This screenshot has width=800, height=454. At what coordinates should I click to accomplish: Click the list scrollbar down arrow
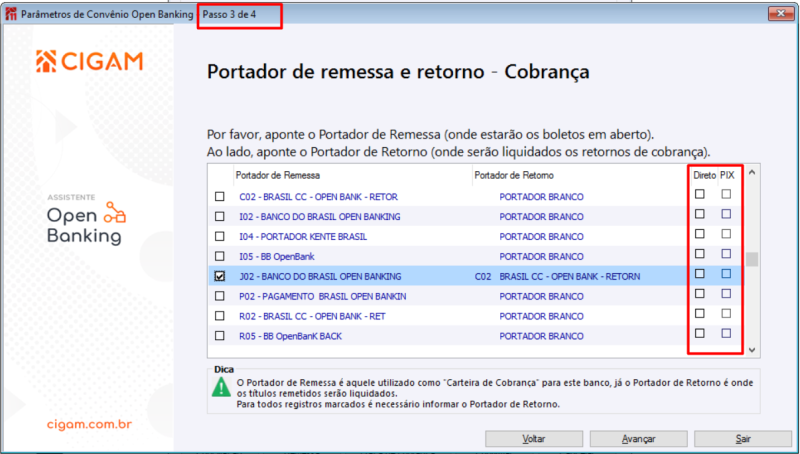tap(752, 350)
